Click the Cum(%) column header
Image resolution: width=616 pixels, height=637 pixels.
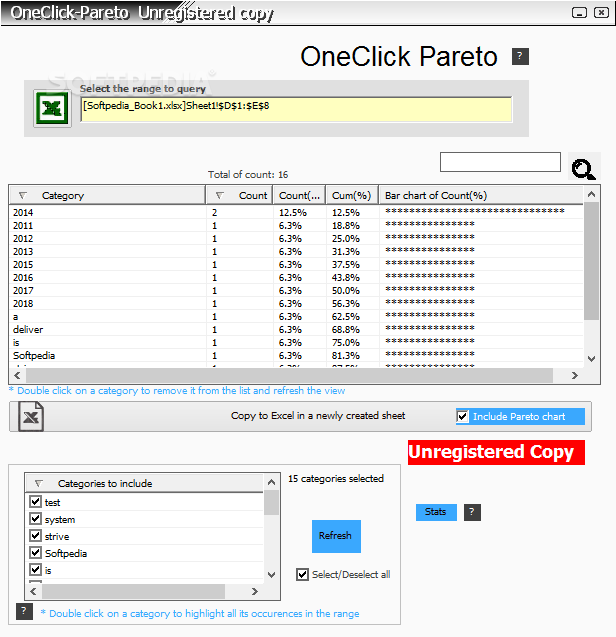352,195
